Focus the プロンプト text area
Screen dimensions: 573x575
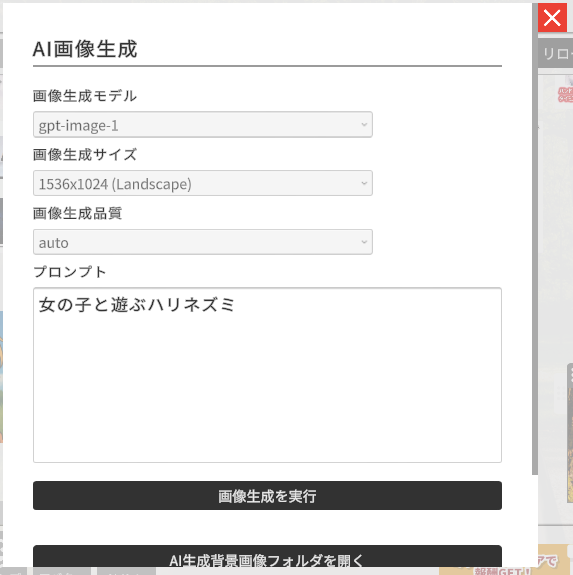tap(267, 375)
